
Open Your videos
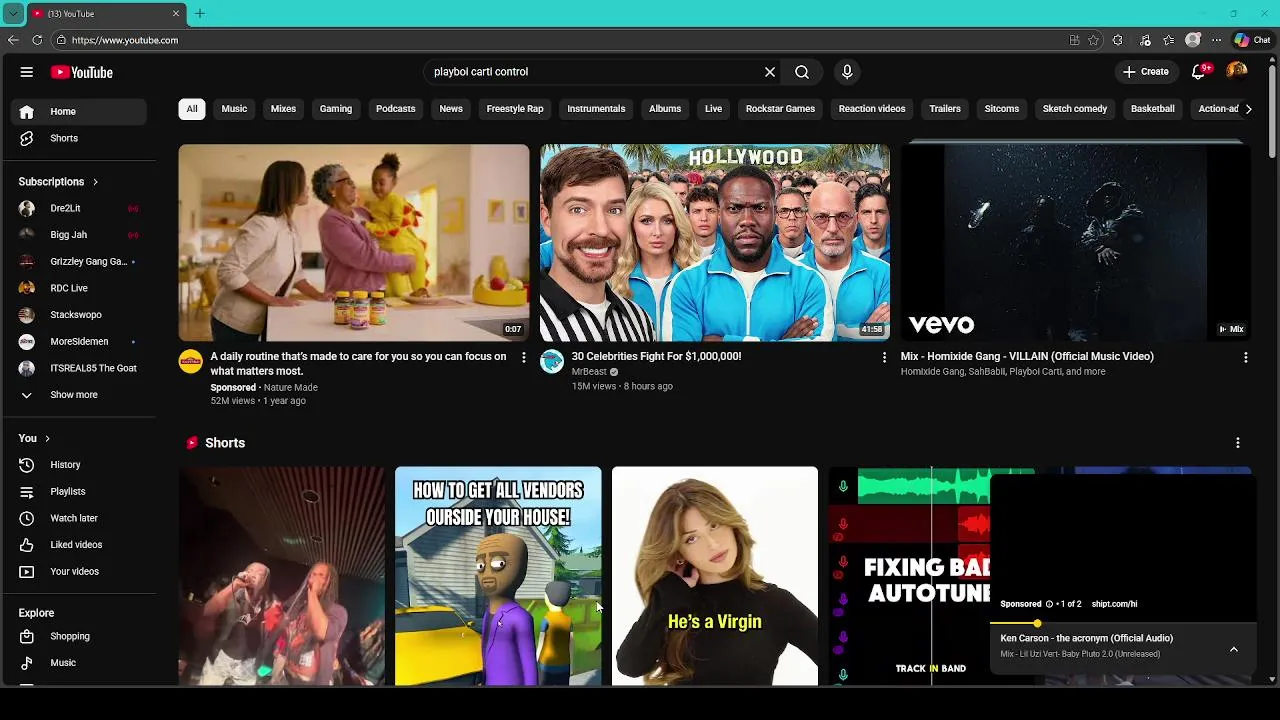tap(78, 572)
